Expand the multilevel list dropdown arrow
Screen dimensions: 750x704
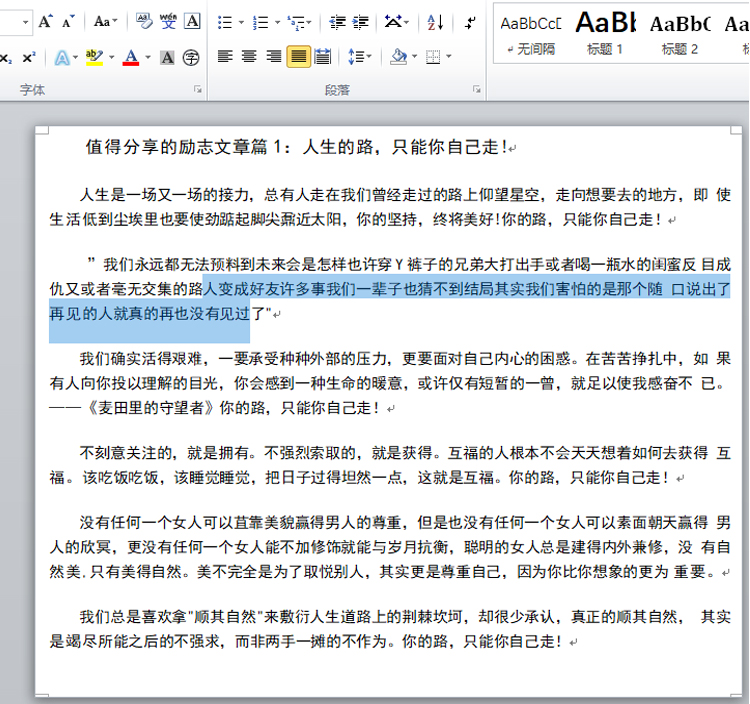tap(309, 22)
